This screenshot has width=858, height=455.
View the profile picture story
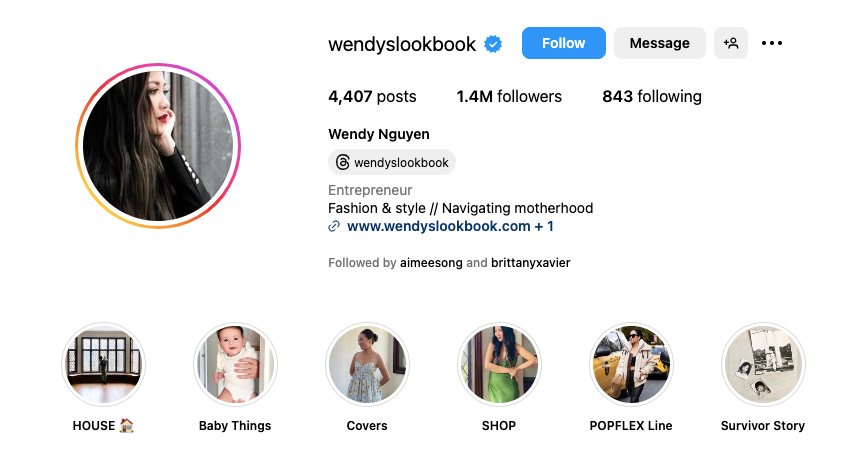[x=158, y=146]
